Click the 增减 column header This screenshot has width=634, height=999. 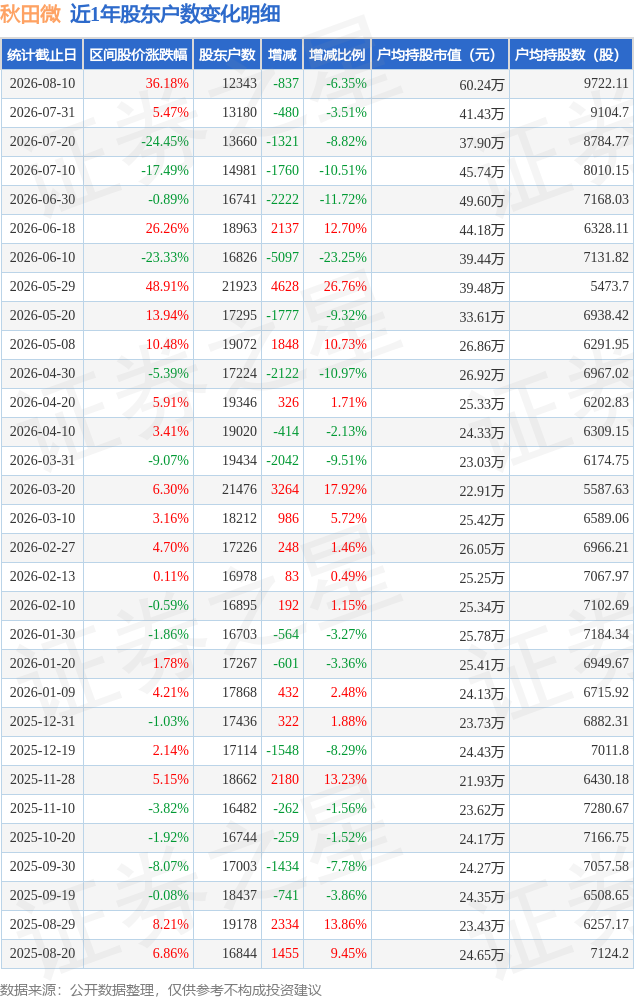[282, 55]
